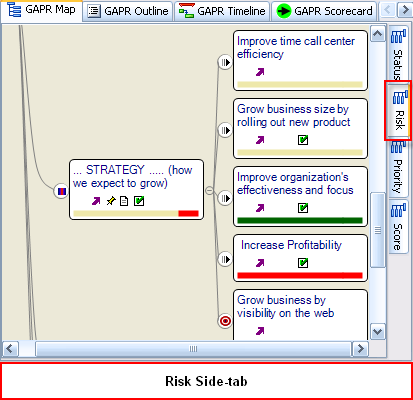Show the next tabs with right arrow
The width and height of the screenshot is (413, 400).
pos(405,10)
